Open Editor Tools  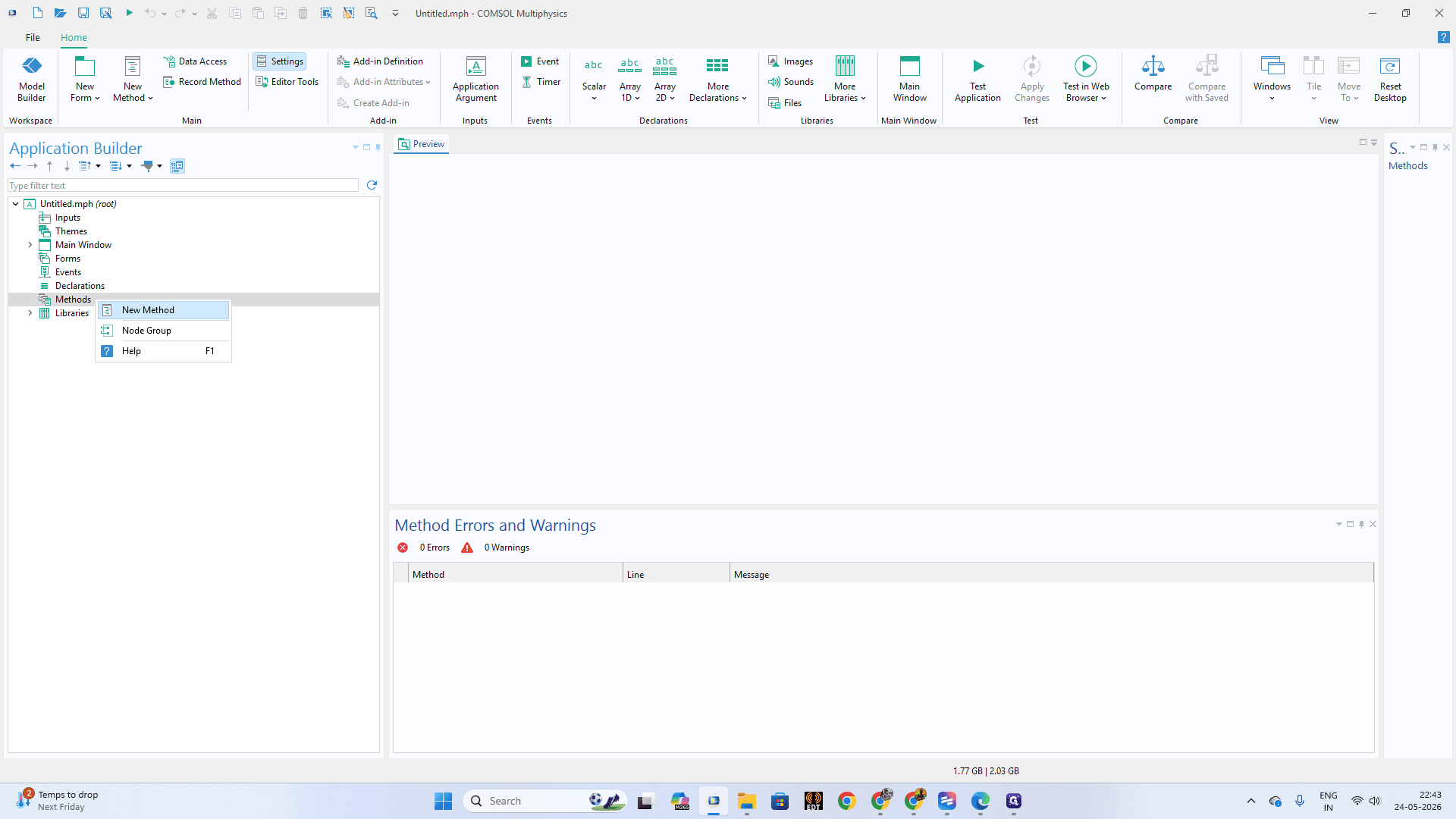[x=287, y=82]
